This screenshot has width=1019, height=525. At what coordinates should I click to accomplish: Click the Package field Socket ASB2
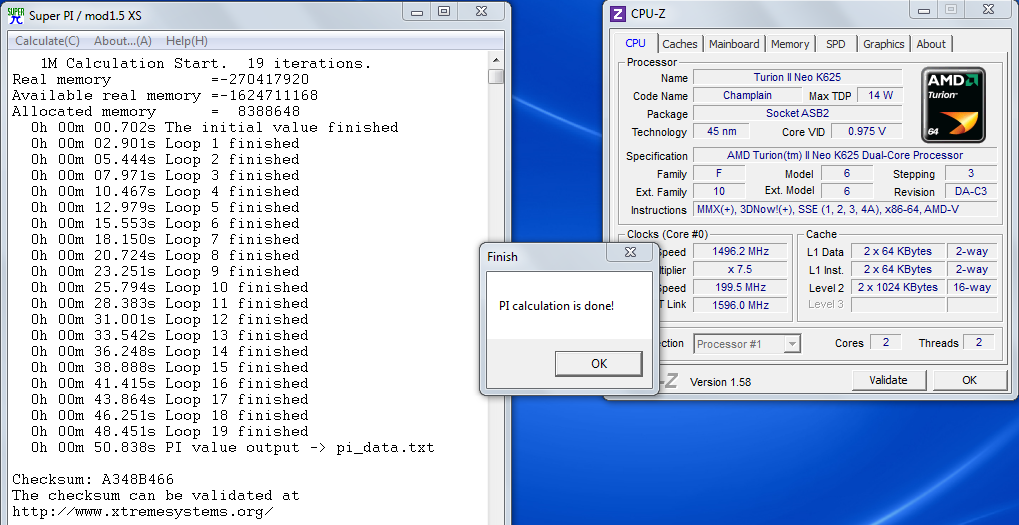tap(797, 114)
